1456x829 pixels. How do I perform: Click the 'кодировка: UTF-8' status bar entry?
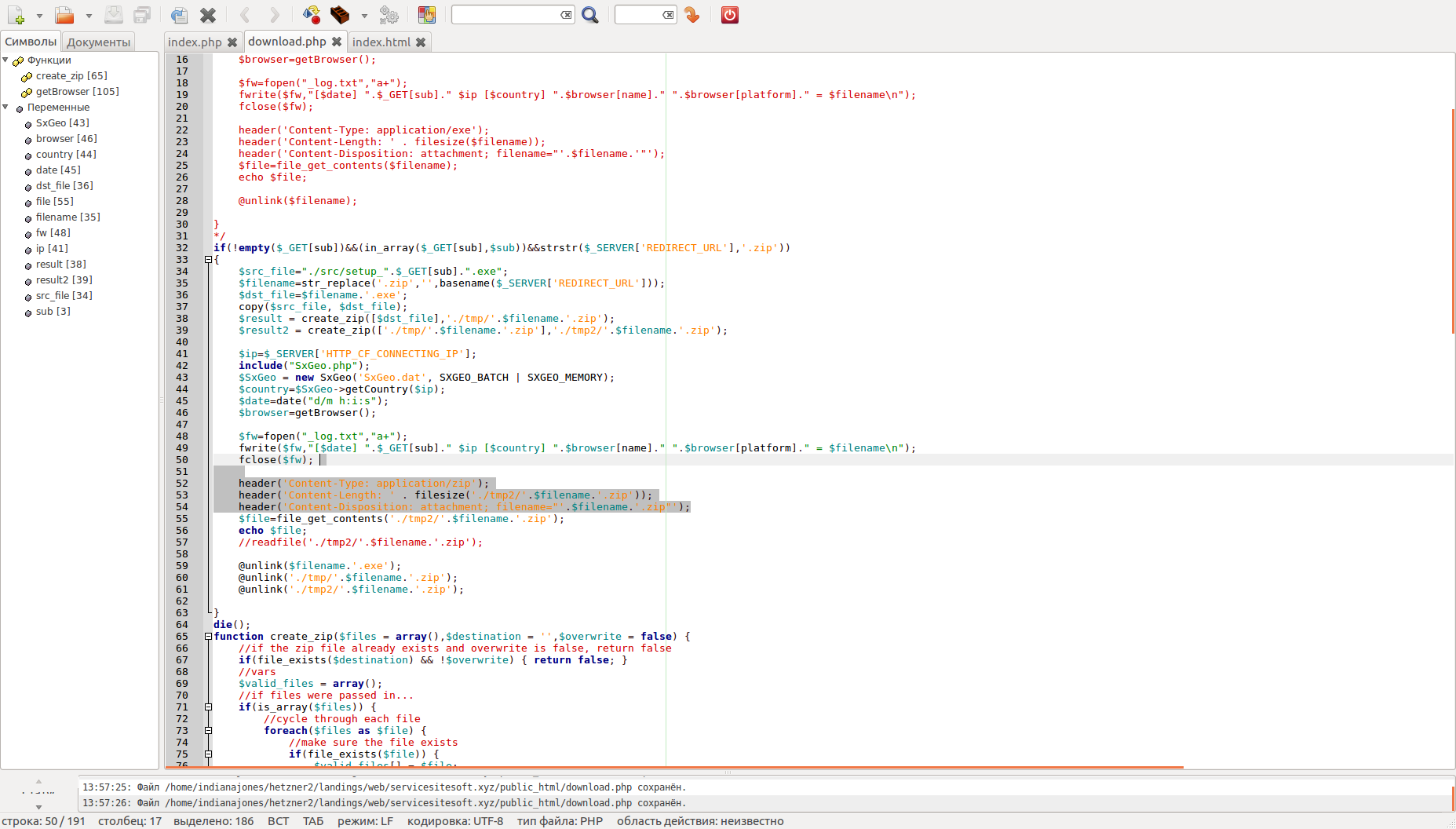[x=455, y=821]
